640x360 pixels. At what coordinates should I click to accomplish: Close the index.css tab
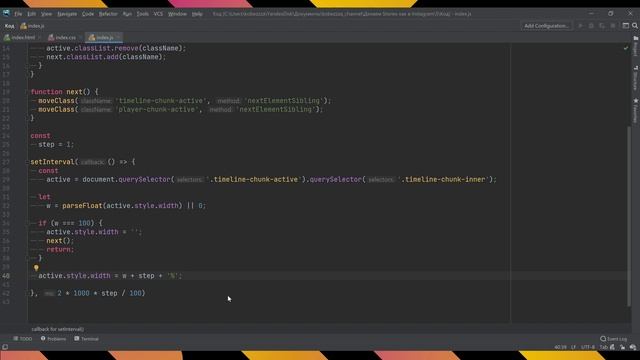80,38
